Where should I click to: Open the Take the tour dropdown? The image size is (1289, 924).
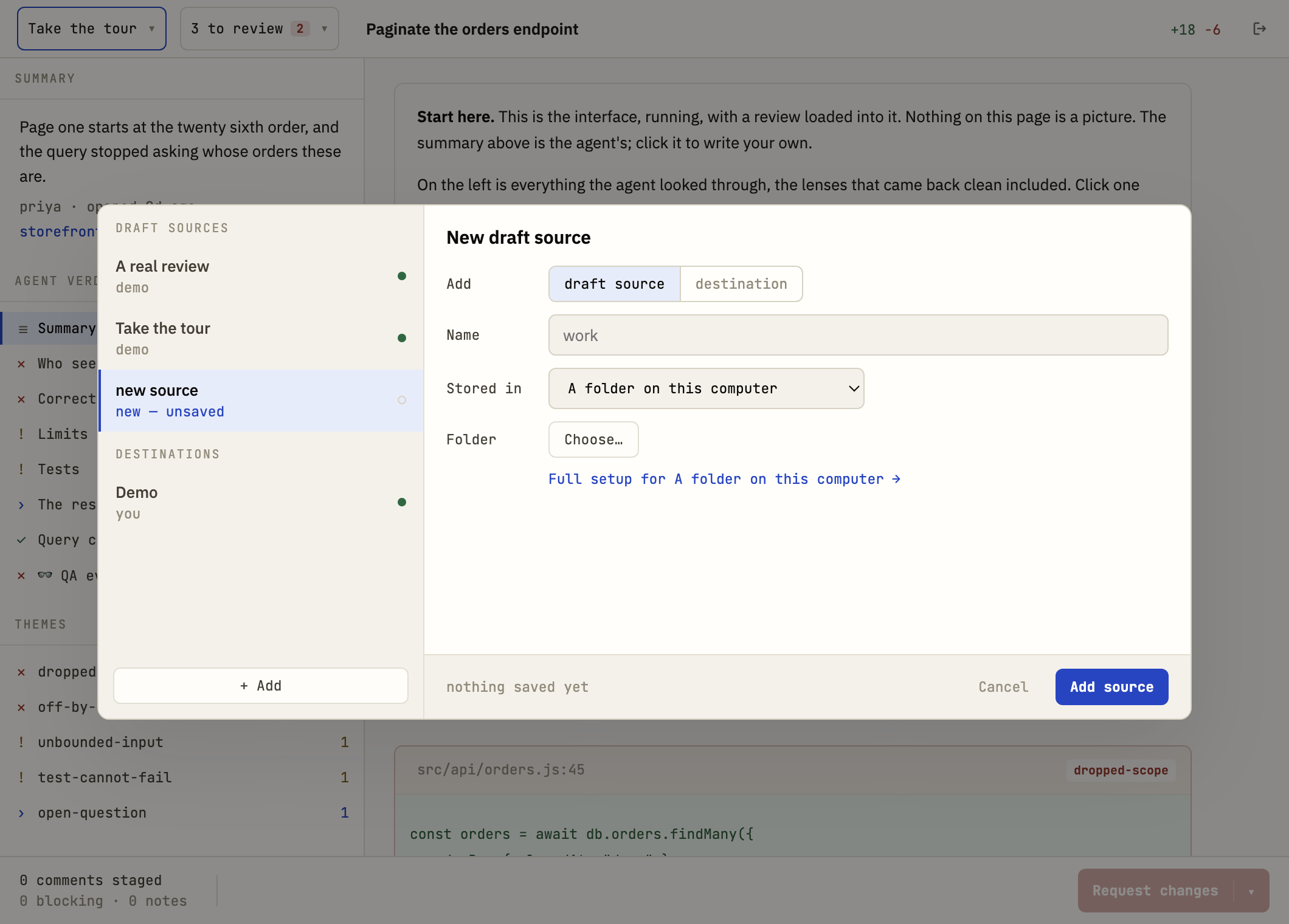pos(92,29)
